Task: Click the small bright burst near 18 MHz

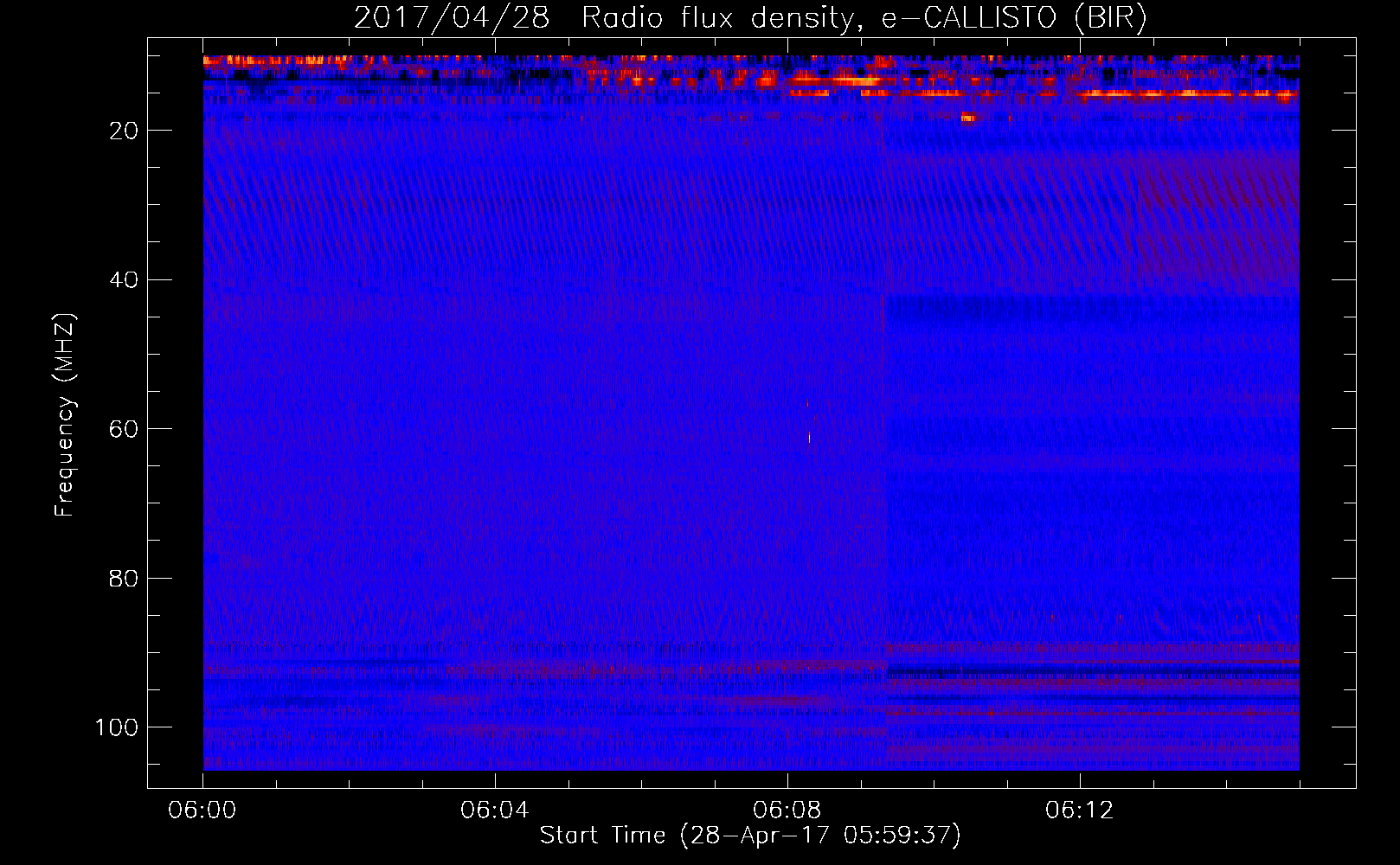Action: click(967, 119)
